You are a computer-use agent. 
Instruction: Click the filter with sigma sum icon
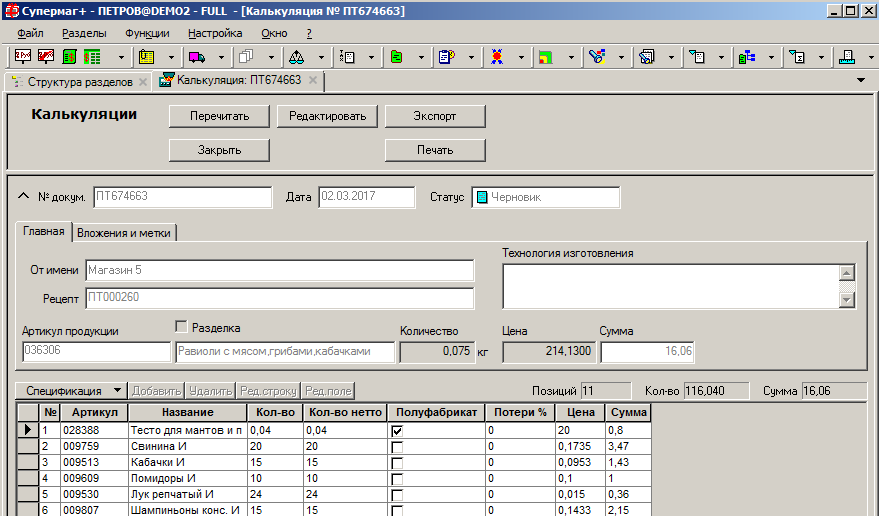(797, 57)
